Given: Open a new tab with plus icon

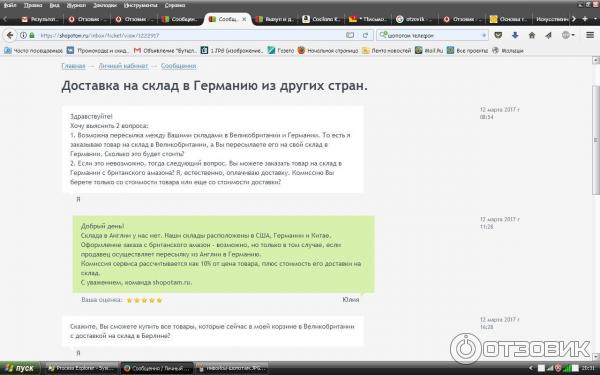Looking at the screenshot, I should click(x=585, y=19).
